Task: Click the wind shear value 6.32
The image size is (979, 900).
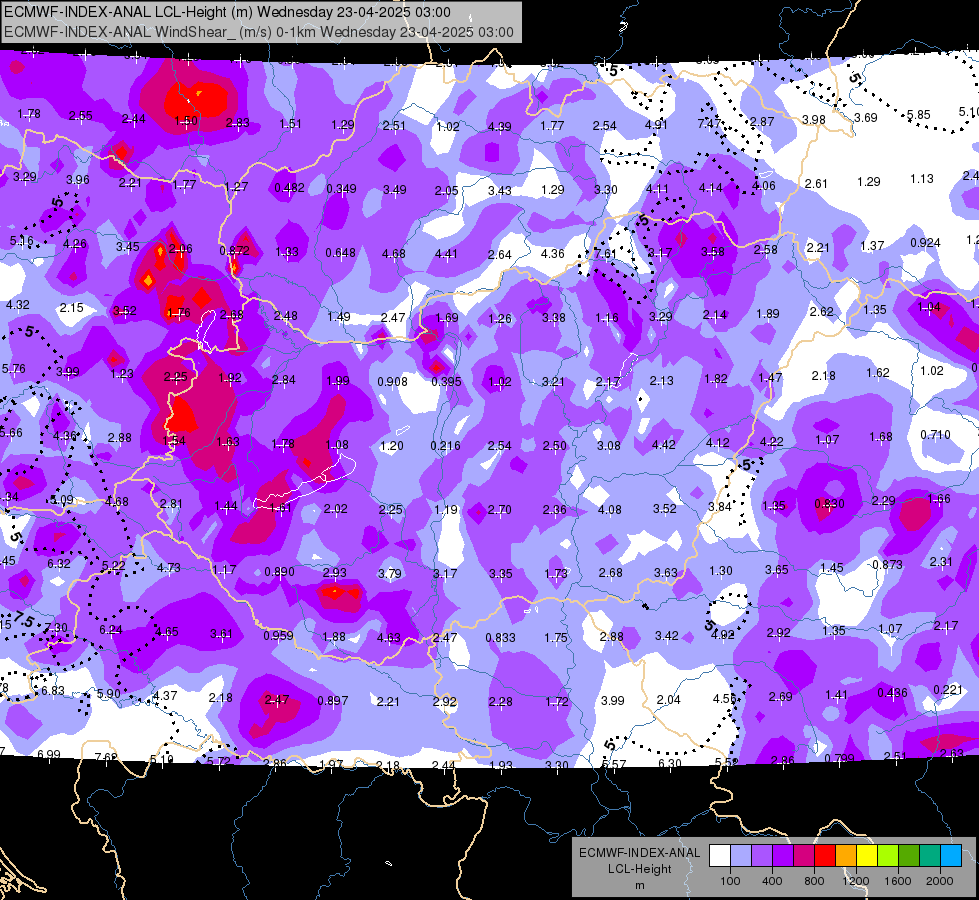Action: [x=59, y=564]
